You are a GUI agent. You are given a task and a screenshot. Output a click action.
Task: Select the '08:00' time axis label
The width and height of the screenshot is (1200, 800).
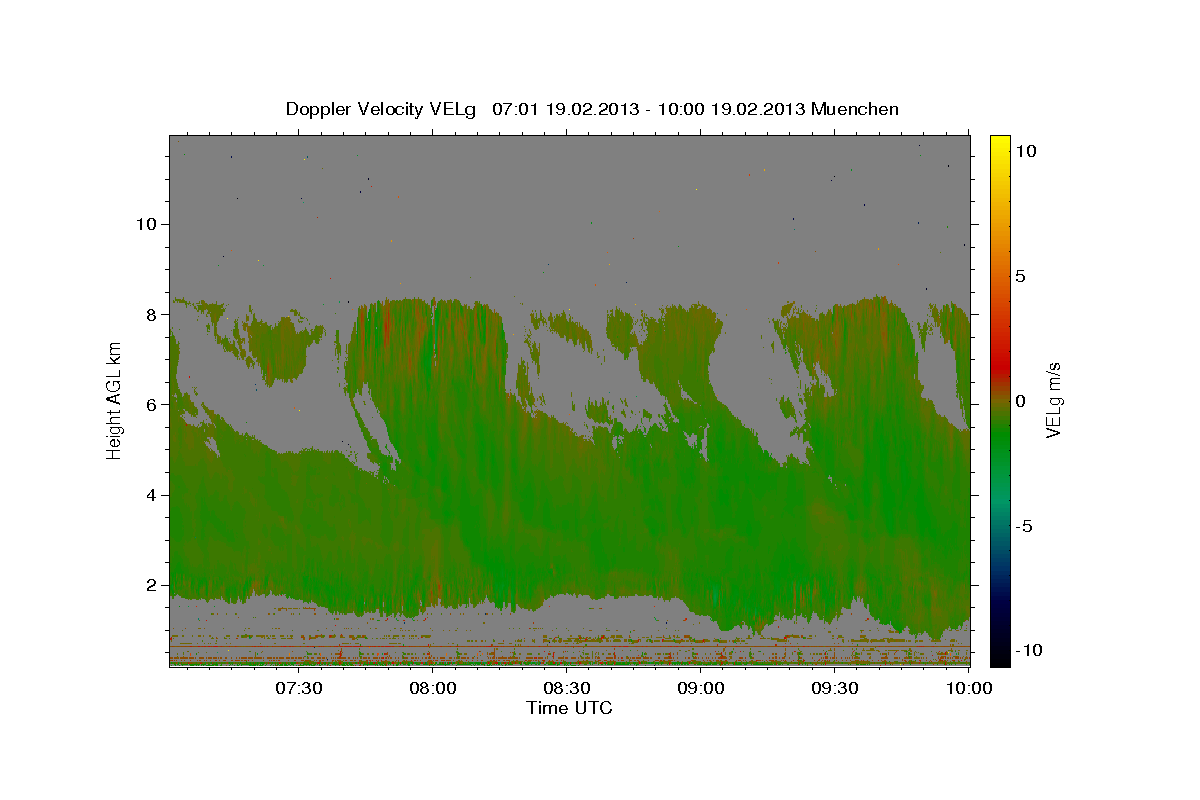tap(433, 688)
